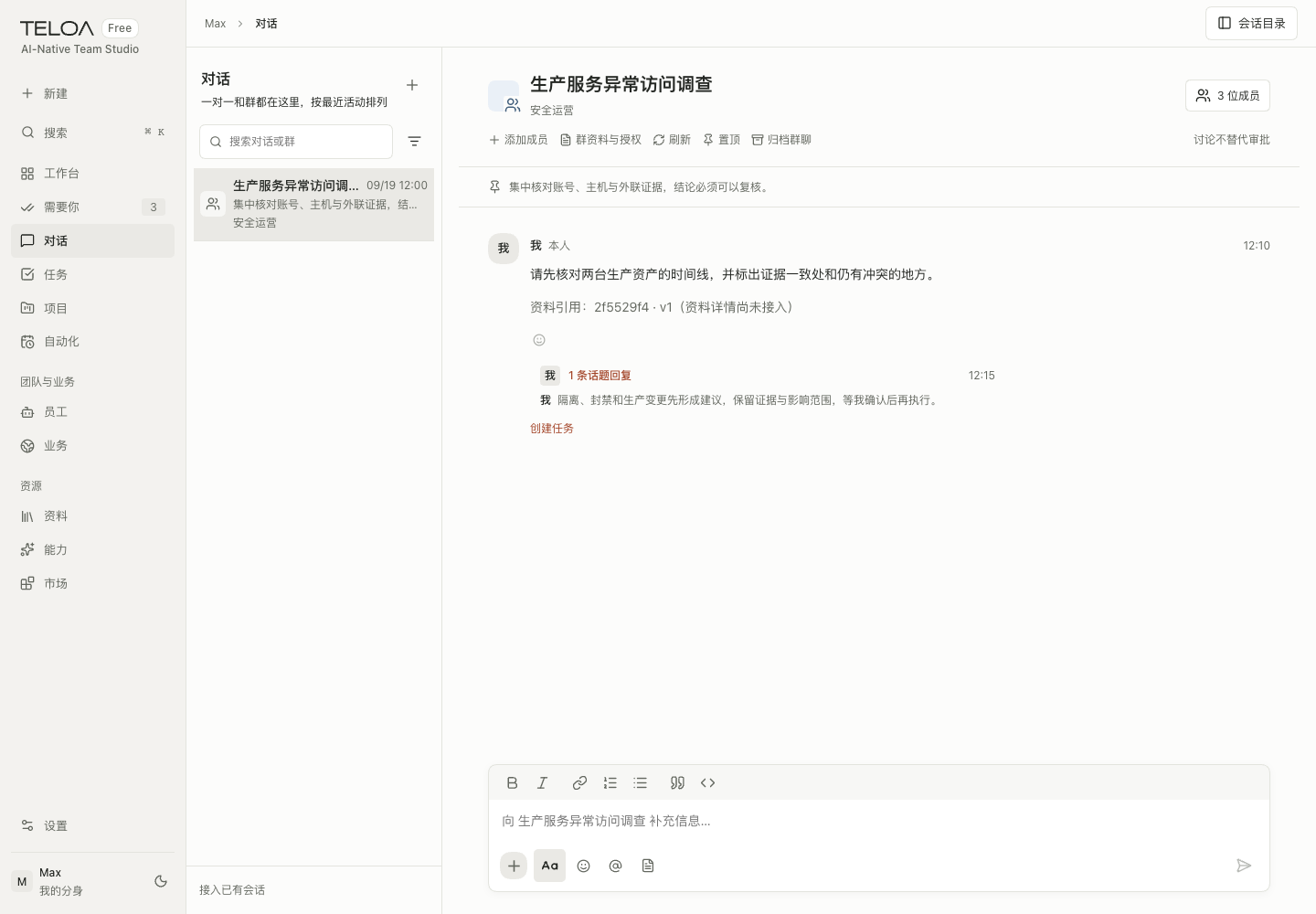Toggle dark mode with the moon icon
The width and height of the screenshot is (1316, 914).
(161, 881)
